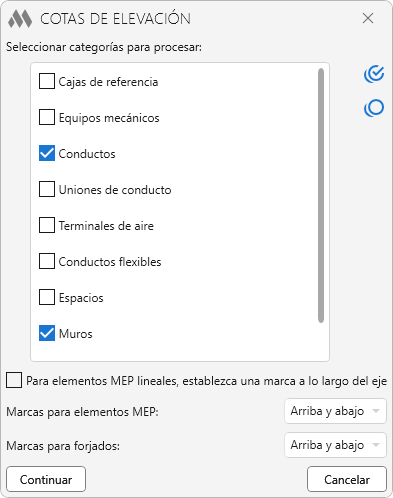Open Marcas para forjados dropdown
Screen dimensions: 393x498
click(x=335, y=445)
